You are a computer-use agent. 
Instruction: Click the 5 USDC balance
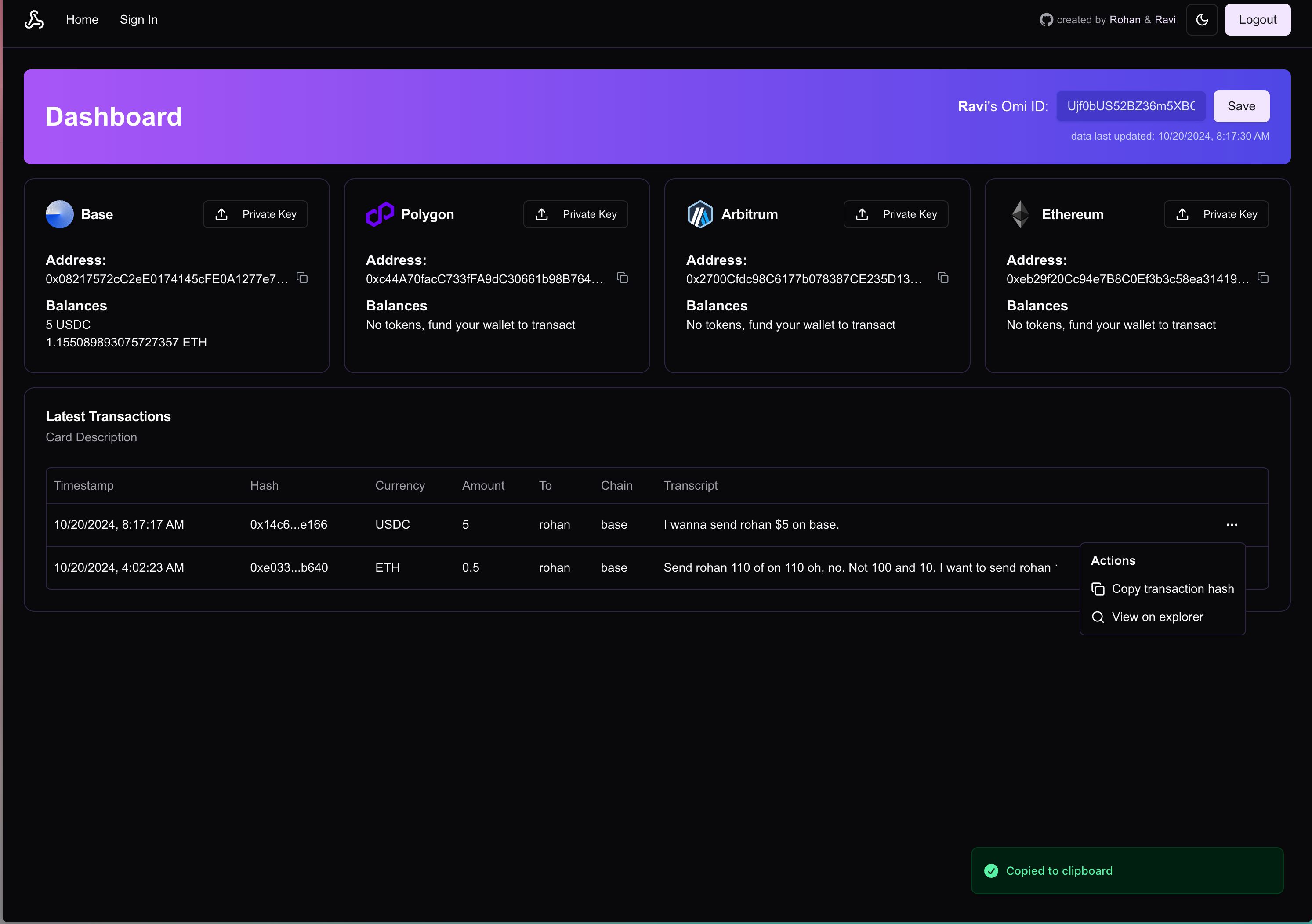tap(68, 325)
